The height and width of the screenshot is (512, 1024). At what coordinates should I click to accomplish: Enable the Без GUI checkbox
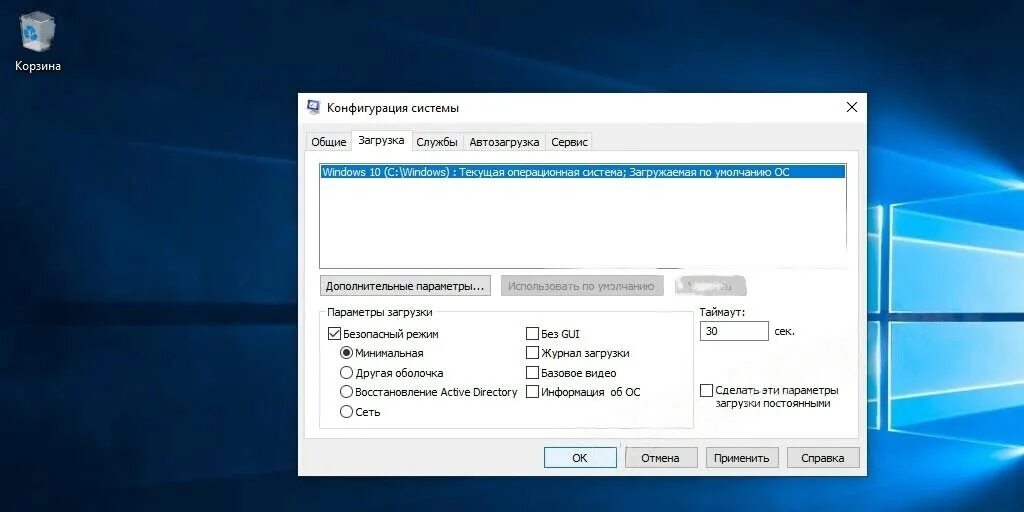[532, 334]
